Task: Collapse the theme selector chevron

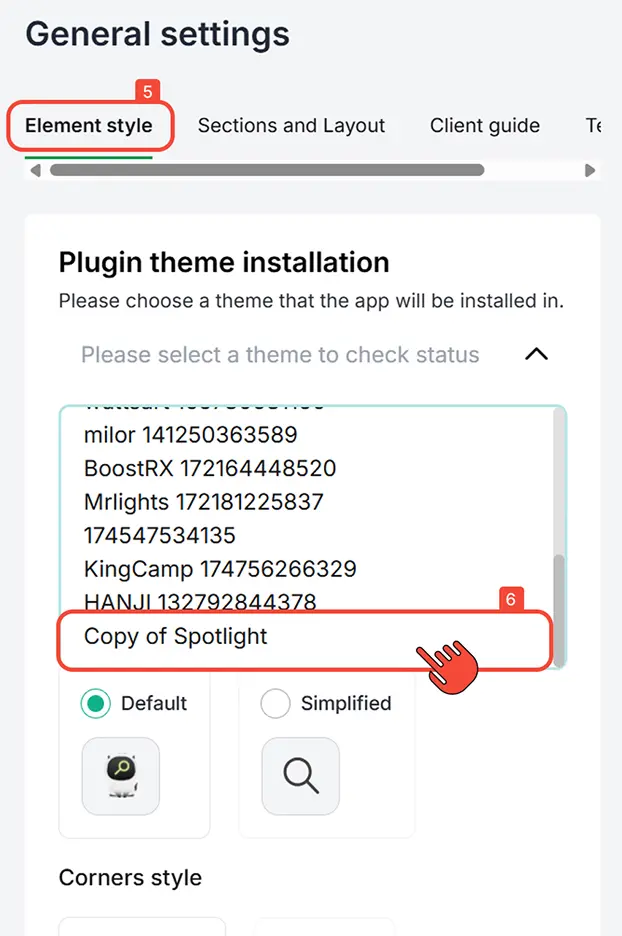Action: [536, 354]
